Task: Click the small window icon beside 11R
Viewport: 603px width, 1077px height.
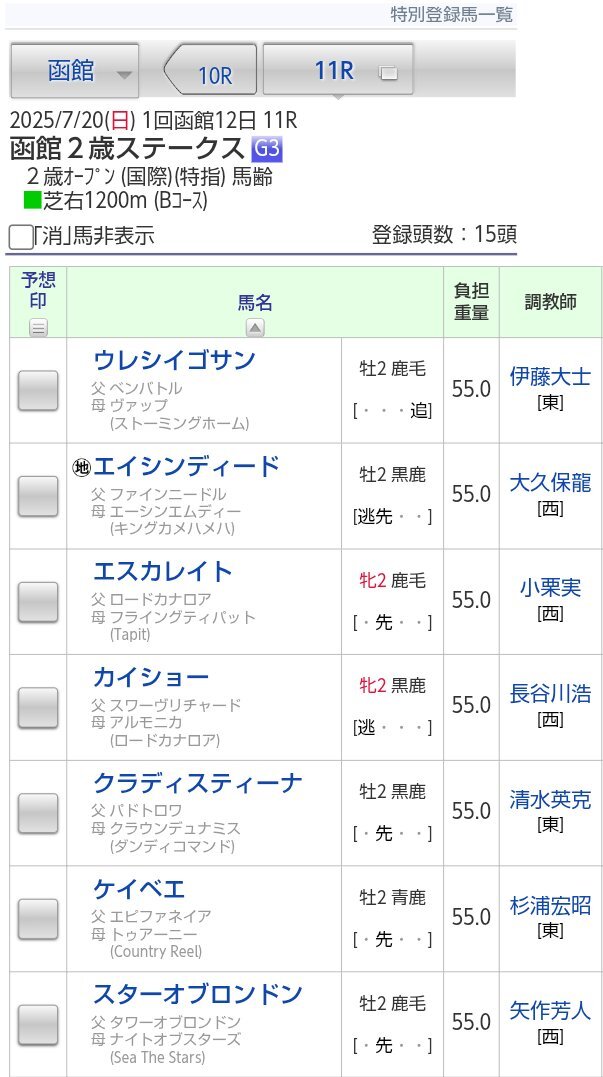Action: (x=389, y=73)
